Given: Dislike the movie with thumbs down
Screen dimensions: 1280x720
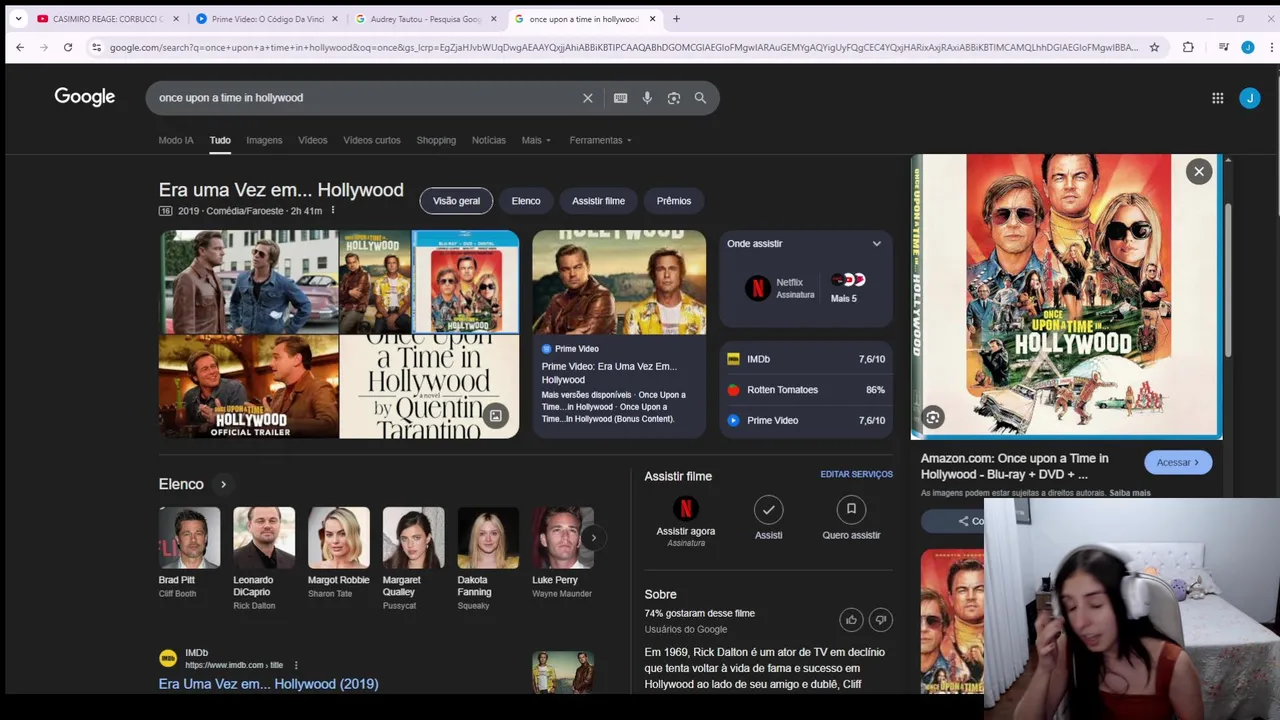Looking at the screenshot, I should [881, 620].
